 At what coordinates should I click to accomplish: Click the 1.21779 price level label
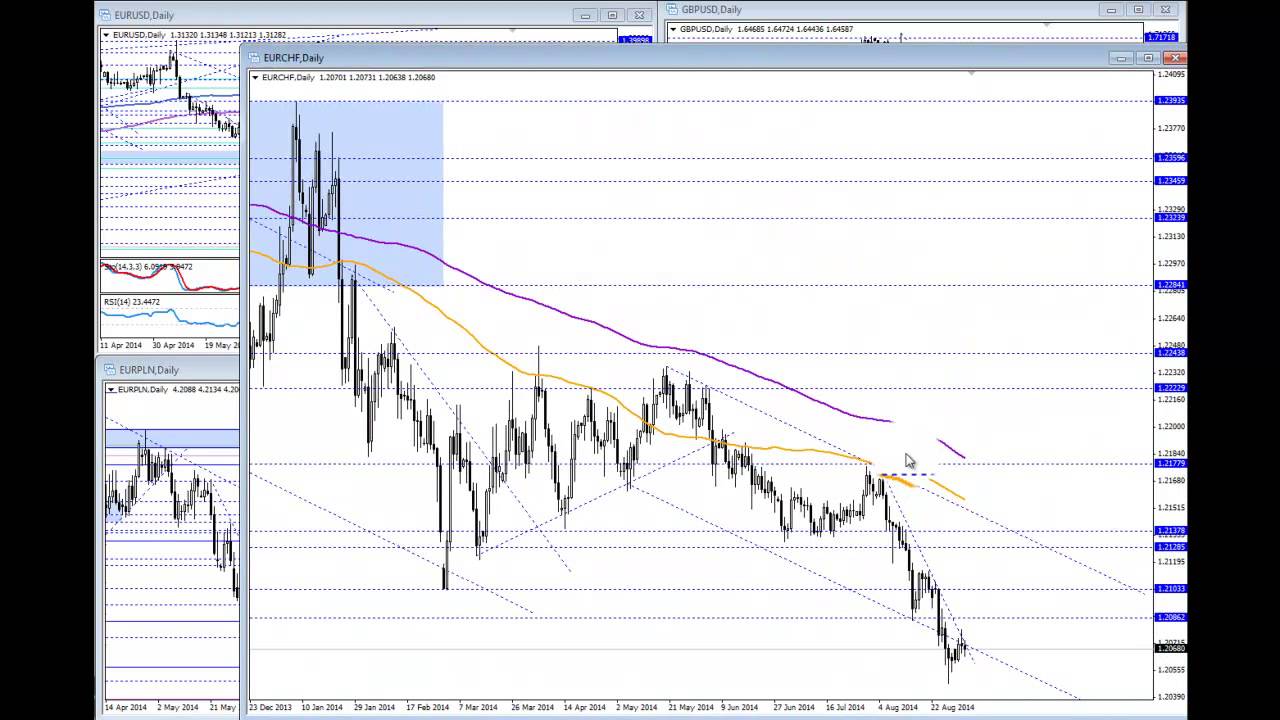[1171, 463]
